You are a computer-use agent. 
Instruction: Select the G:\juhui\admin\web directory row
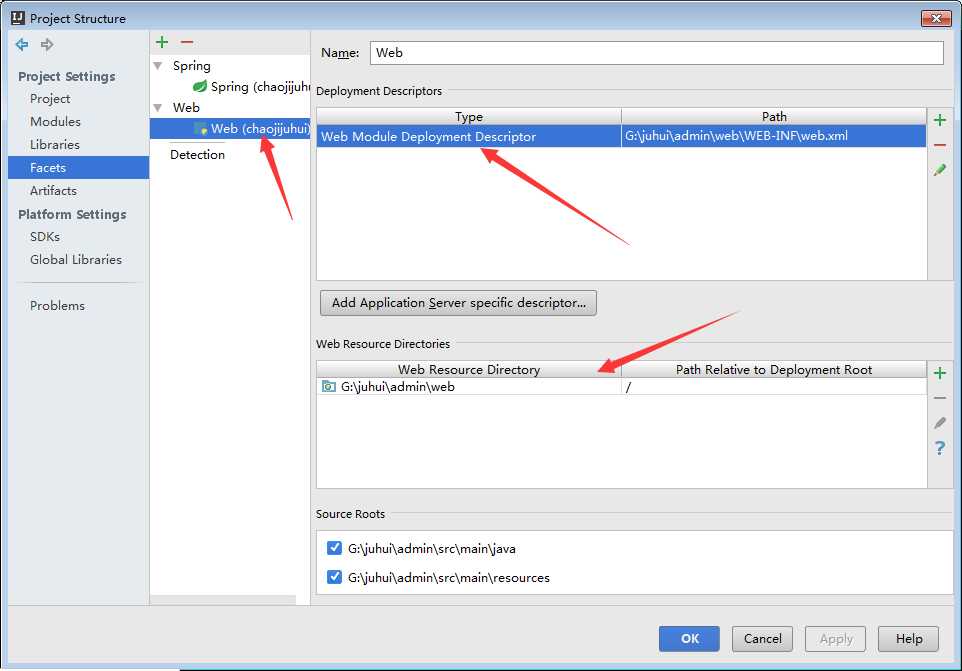coord(621,386)
